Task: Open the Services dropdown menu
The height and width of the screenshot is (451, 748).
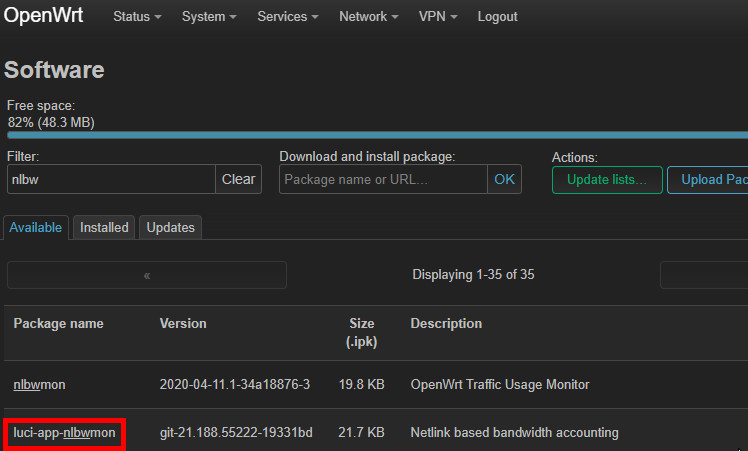Action: coord(289,17)
